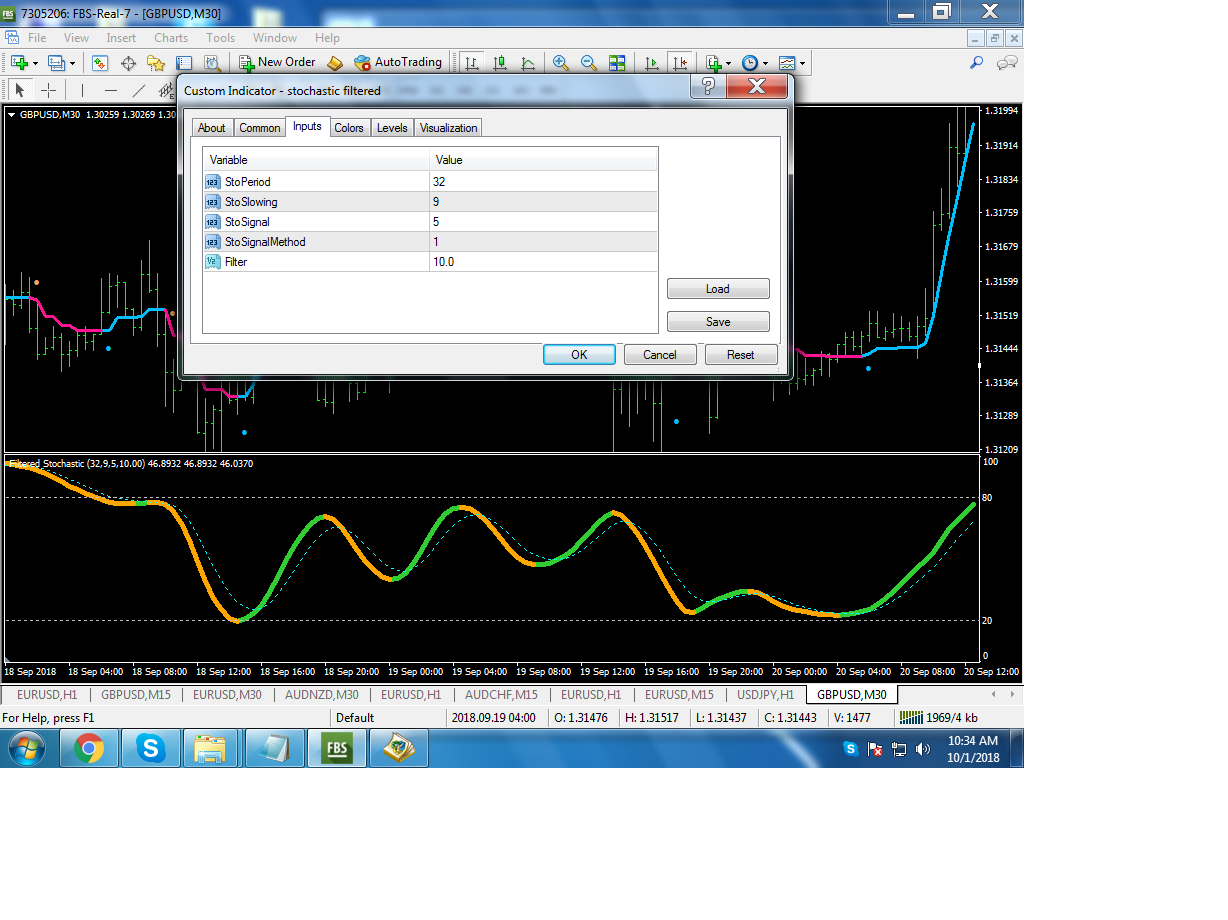Click the Zoom Out magnifier icon
The height and width of the screenshot is (920, 1228).
click(589, 62)
